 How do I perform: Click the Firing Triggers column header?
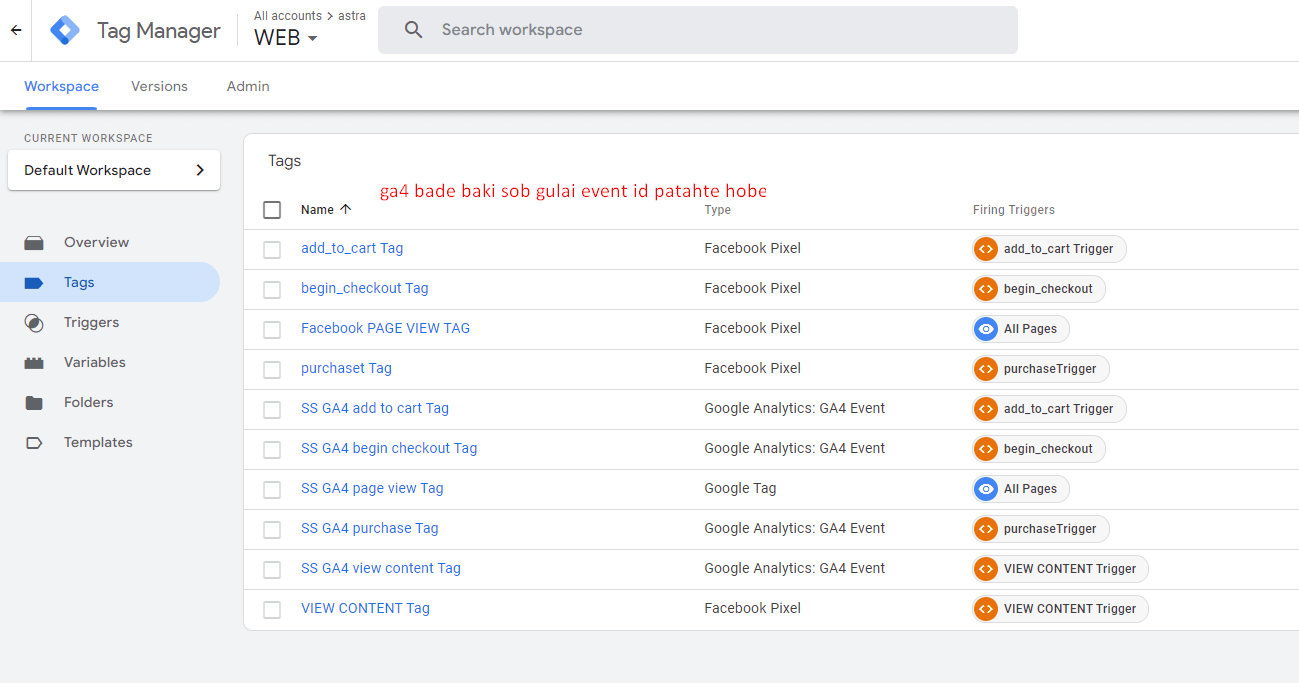tap(1013, 210)
